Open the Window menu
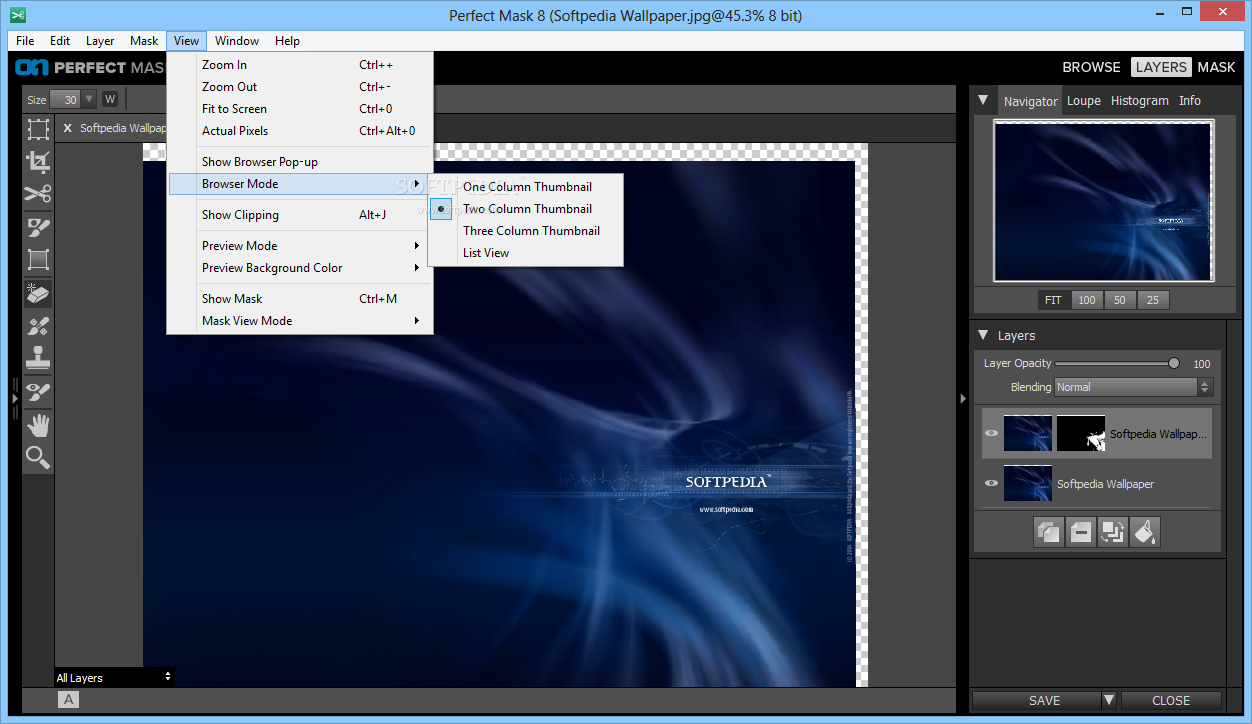Screen dimensions: 1252x724 237,41
